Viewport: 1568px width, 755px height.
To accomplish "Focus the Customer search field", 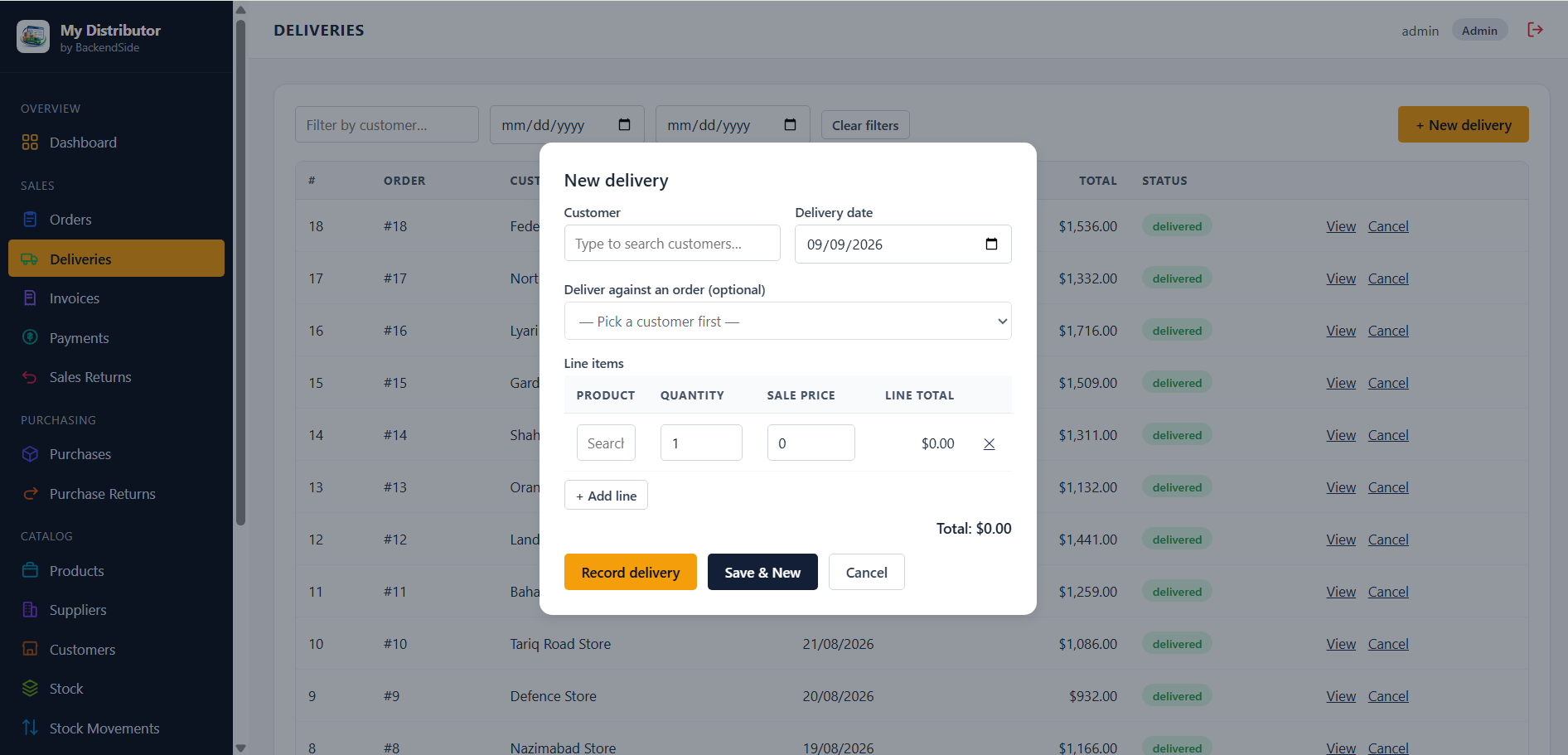I will pos(672,243).
